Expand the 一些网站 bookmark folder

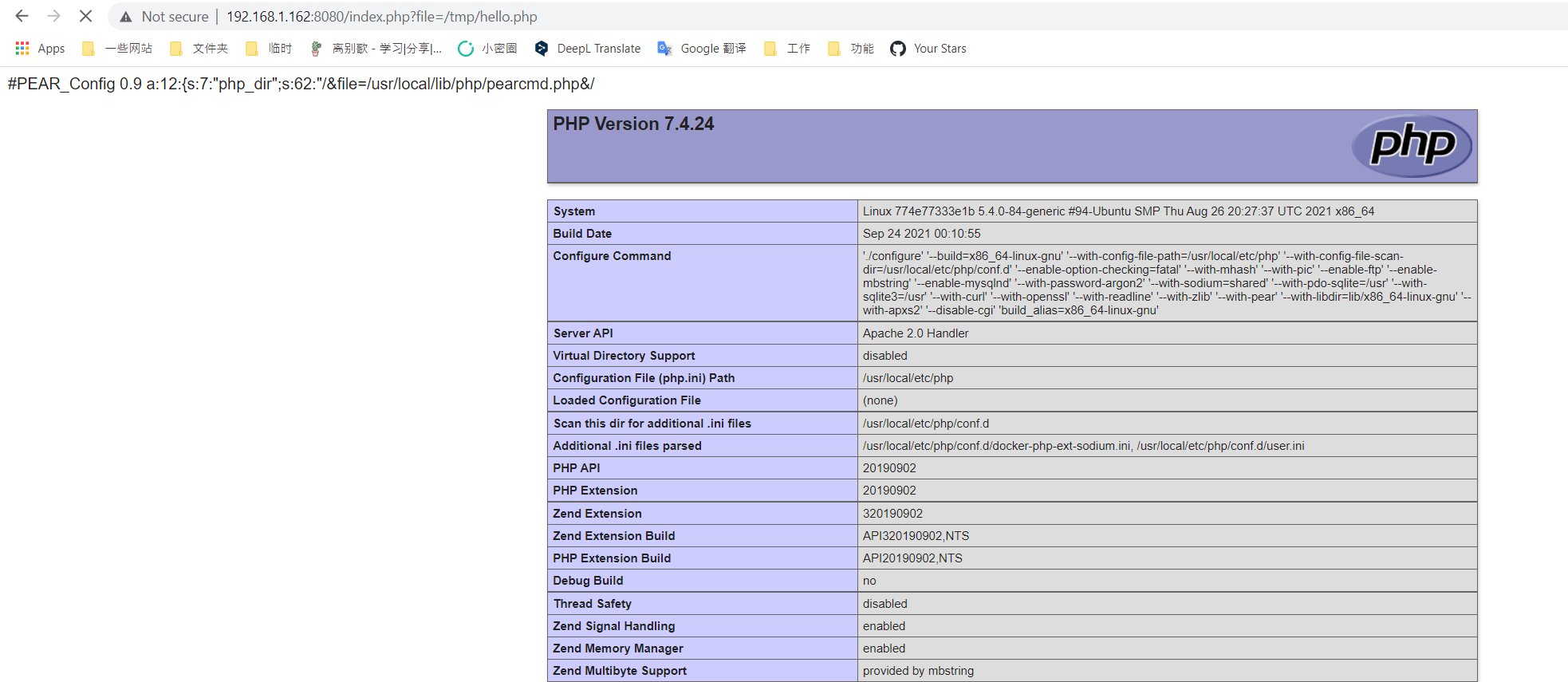tap(117, 49)
